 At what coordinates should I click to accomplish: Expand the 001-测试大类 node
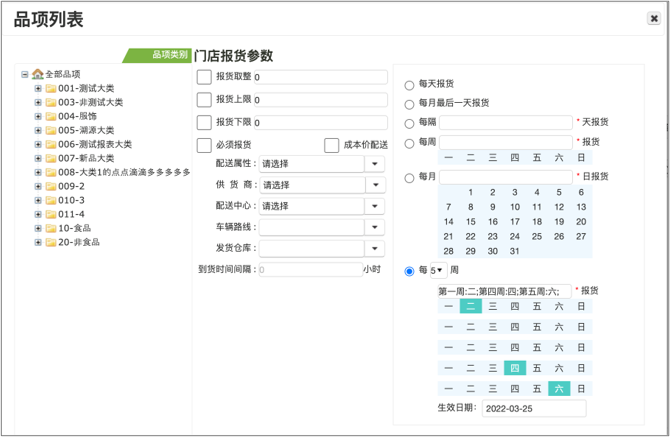[x=38, y=88]
